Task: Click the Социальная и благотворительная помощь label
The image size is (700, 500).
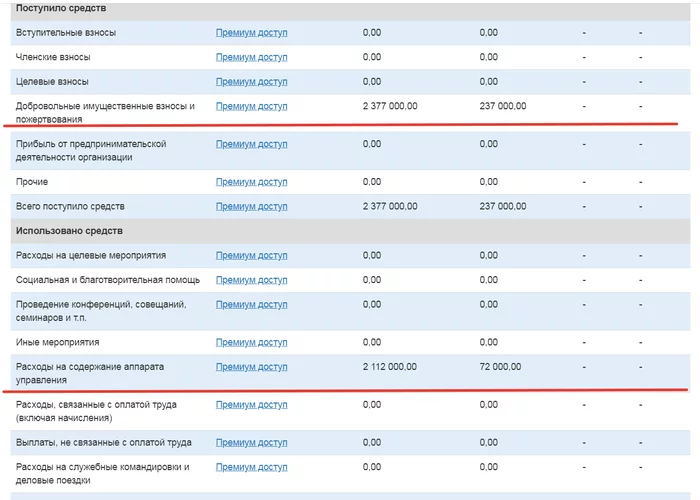Action: (108, 280)
